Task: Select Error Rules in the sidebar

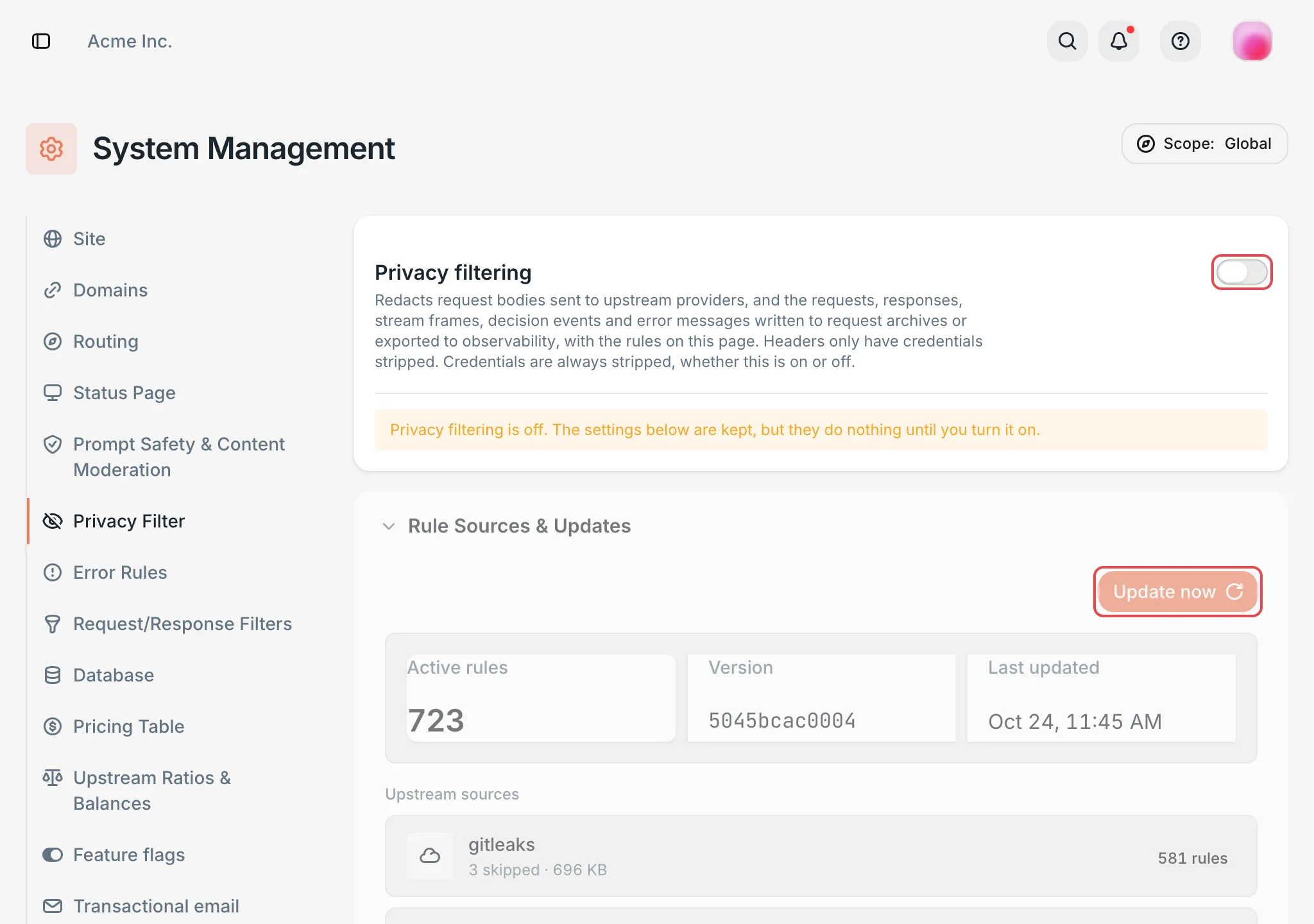Action: click(x=120, y=572)
